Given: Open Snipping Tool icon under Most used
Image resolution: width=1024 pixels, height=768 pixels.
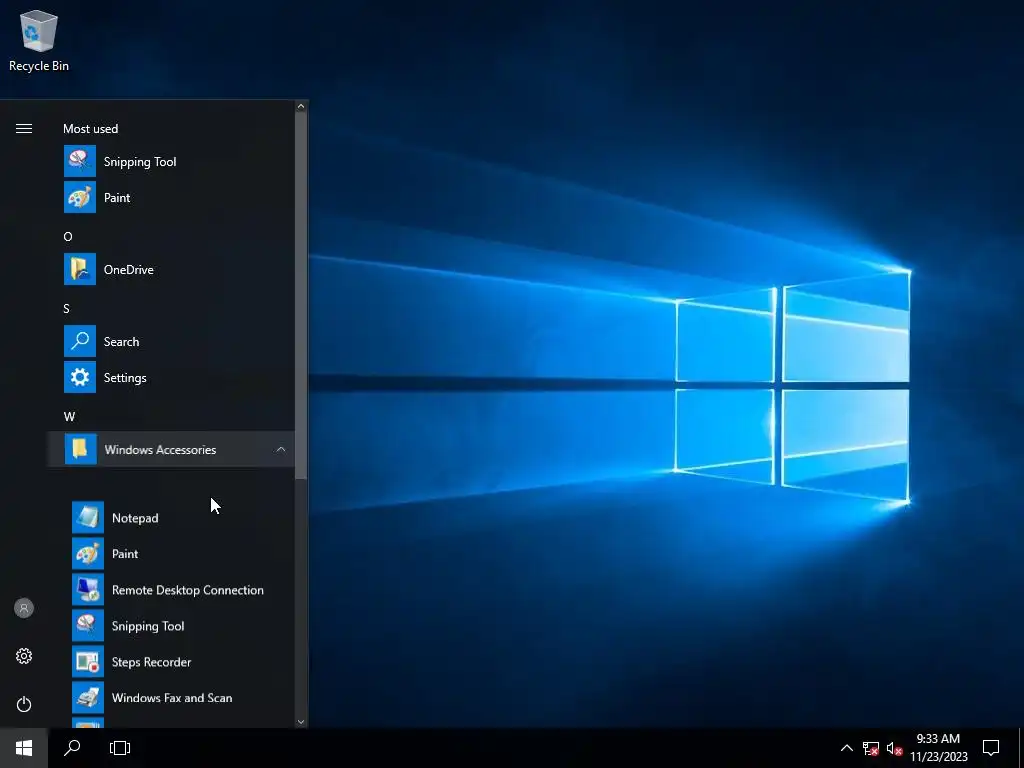Looking at the screenshot, I should click(80, 161).
